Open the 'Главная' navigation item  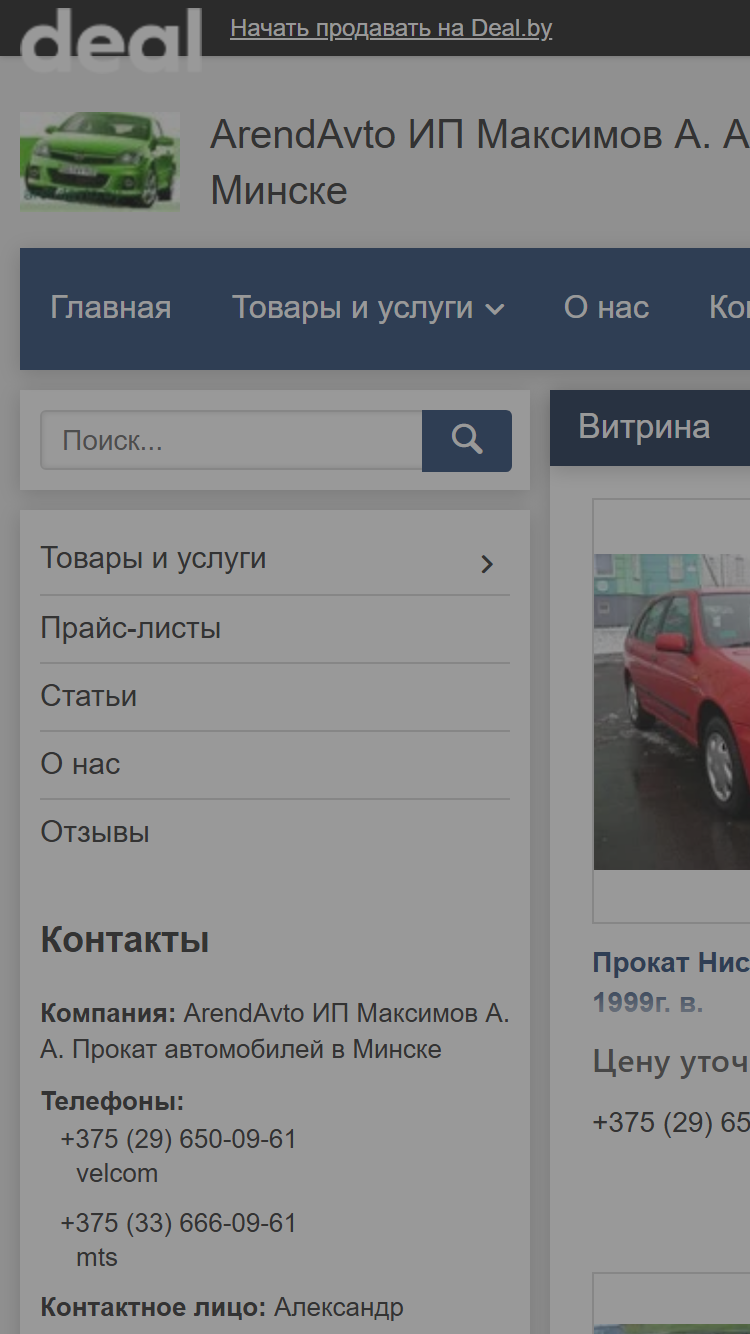(x=111, y=308)
